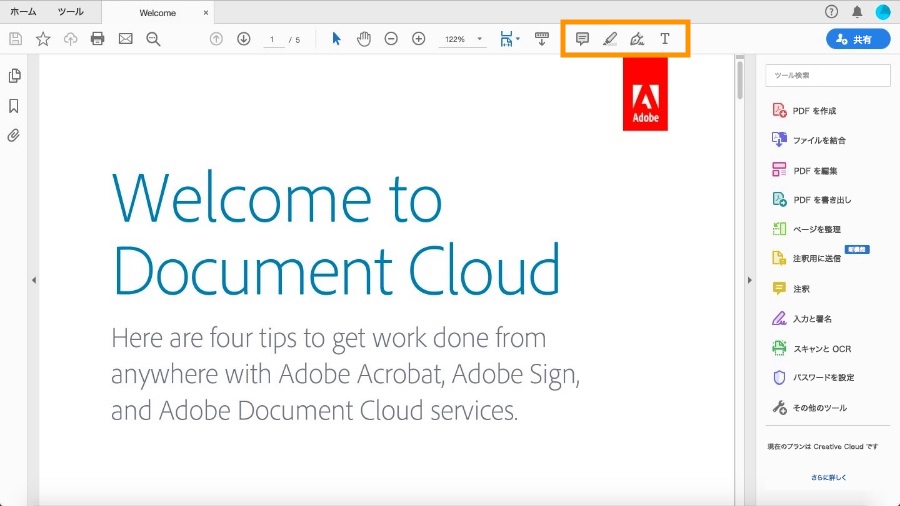This screenshot has width=900, height=506.
Task: Switch to the ホーム tab
Action: pyautogui.click(x=23, y=11)
